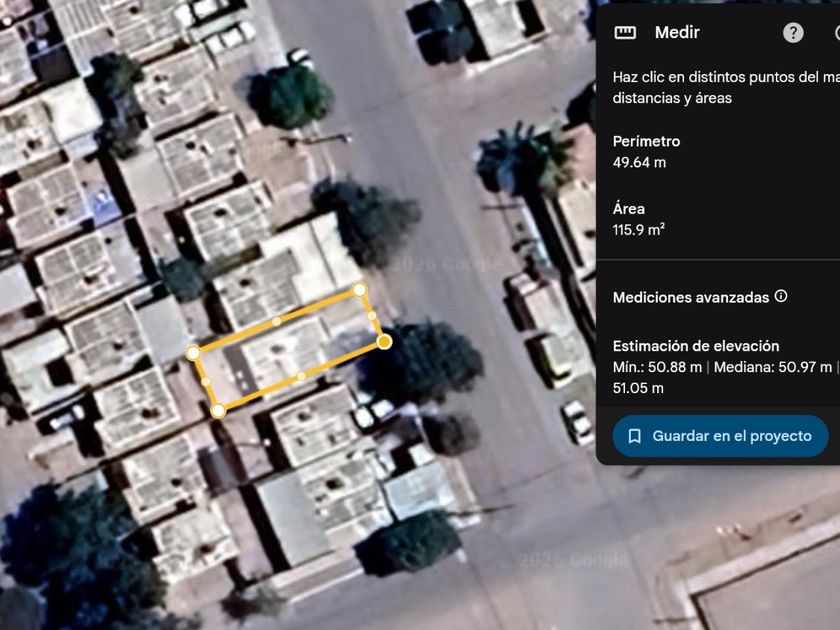Click the ruler icon beside Medir
This screenshot has width=840, height=630.
(626, 33)
